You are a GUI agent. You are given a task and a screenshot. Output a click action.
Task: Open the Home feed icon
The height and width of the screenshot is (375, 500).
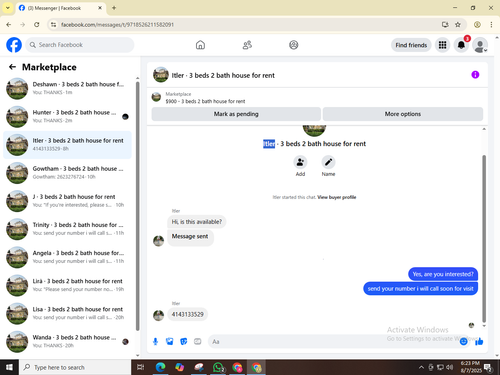[x=200, y=45]
